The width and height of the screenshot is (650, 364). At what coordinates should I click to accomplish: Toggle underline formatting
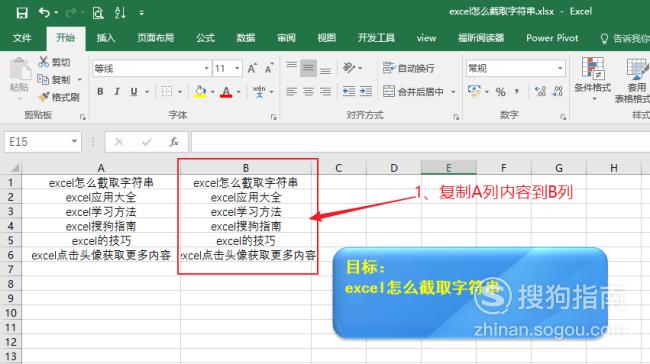pyautogui.click(x=133, y=92)
